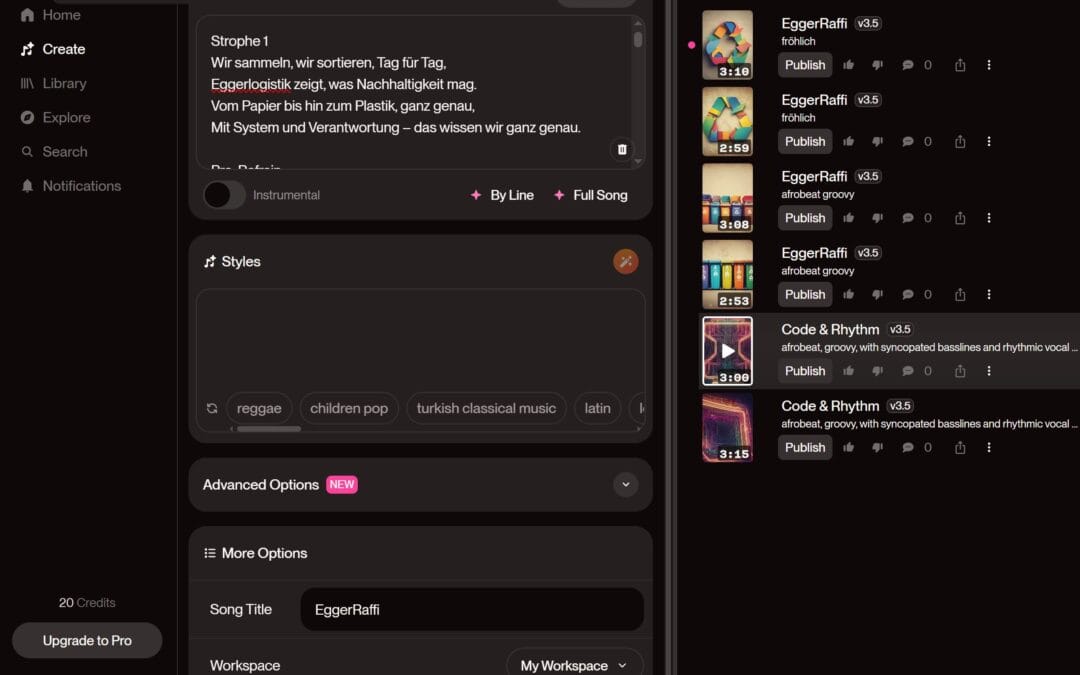Open Explore from the sidebar
Image resolution: width=1080 pixels, height=675 pixels.
pos(66,117)
